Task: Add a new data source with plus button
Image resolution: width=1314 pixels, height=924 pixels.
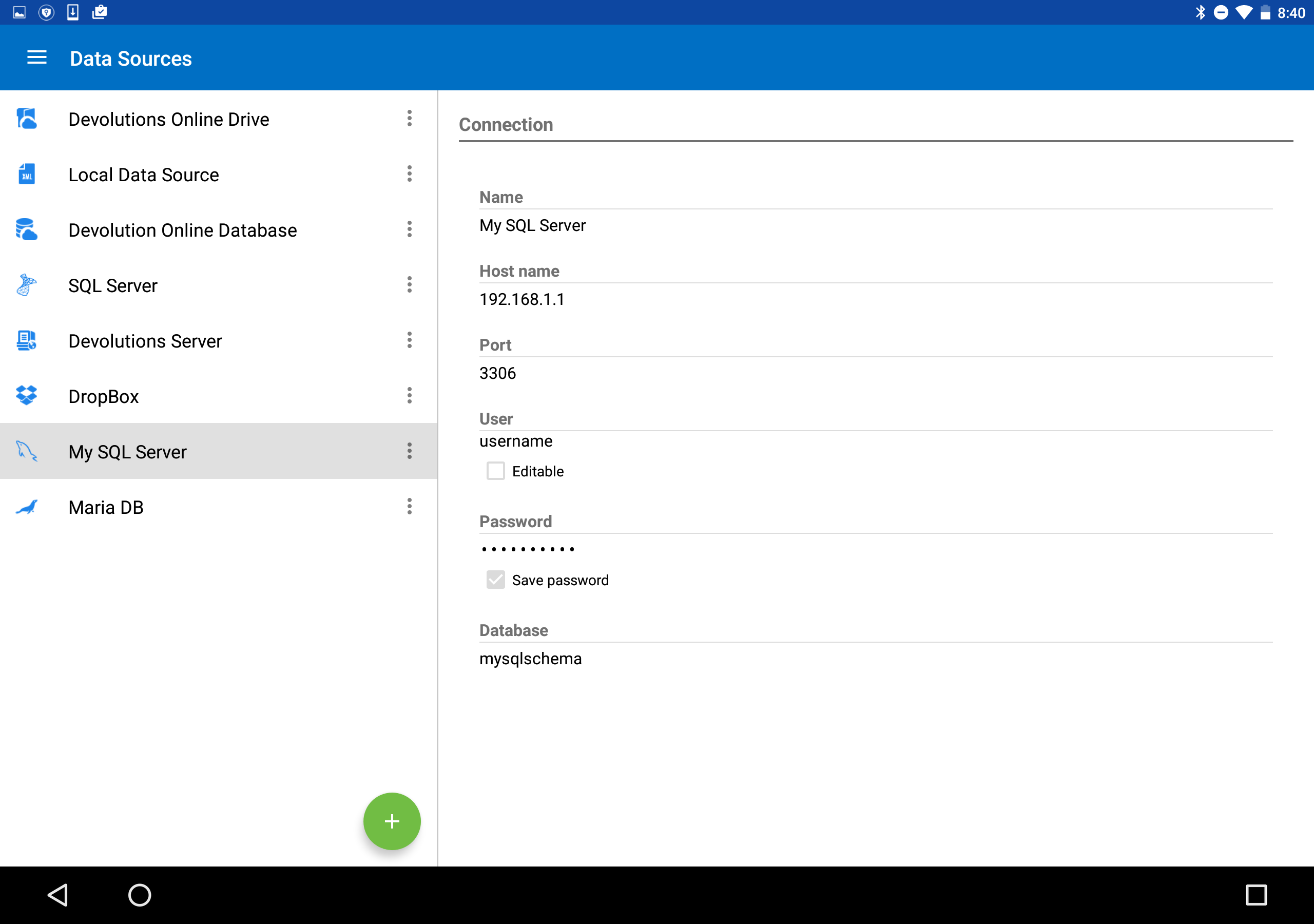Action: pos(392,821)
